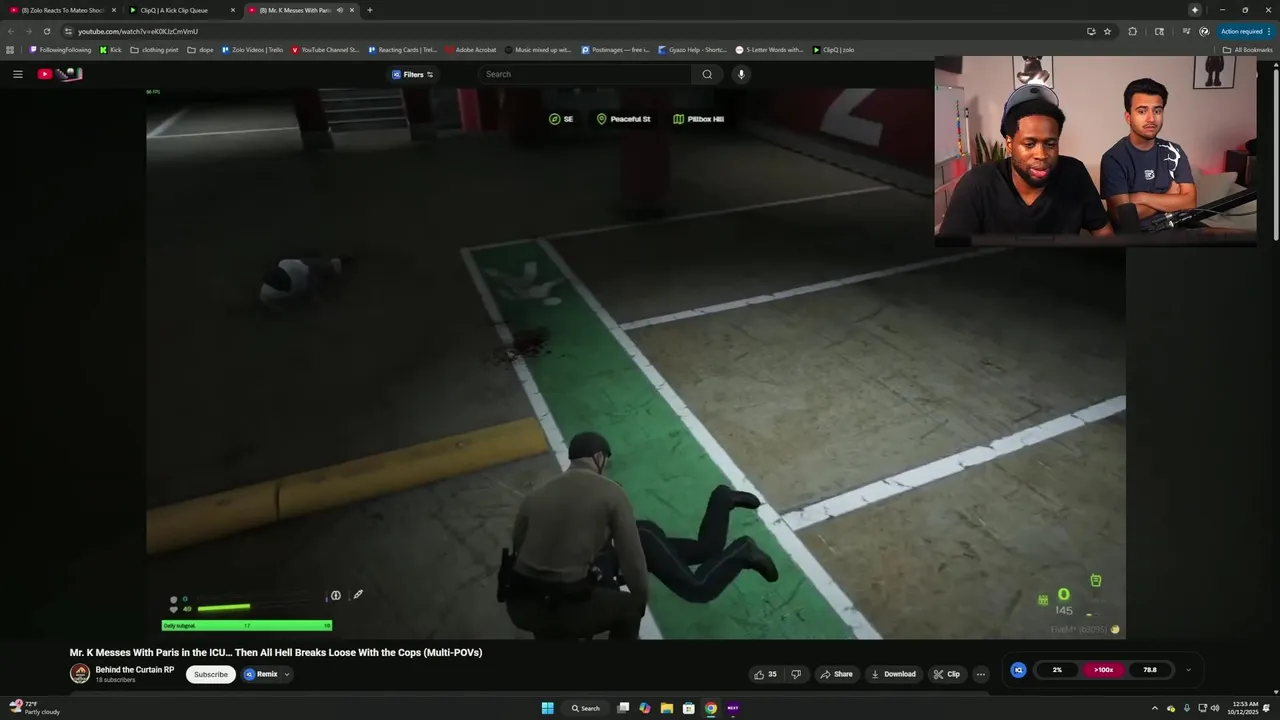This screenshot has height=720, width=1280.
Task: Open File Explorer from the taskbar
Action: [666, 708]
